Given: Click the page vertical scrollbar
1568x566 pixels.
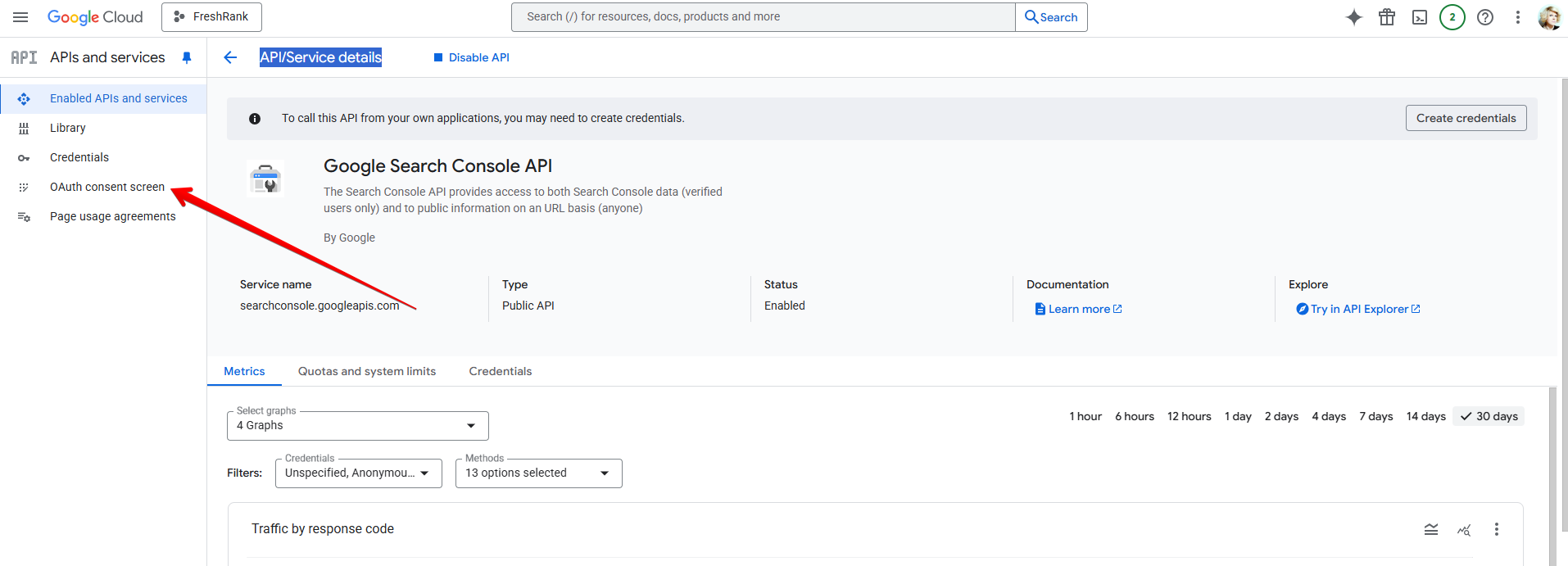Looking at the screenshot, I should click(x=1564, y=303).
